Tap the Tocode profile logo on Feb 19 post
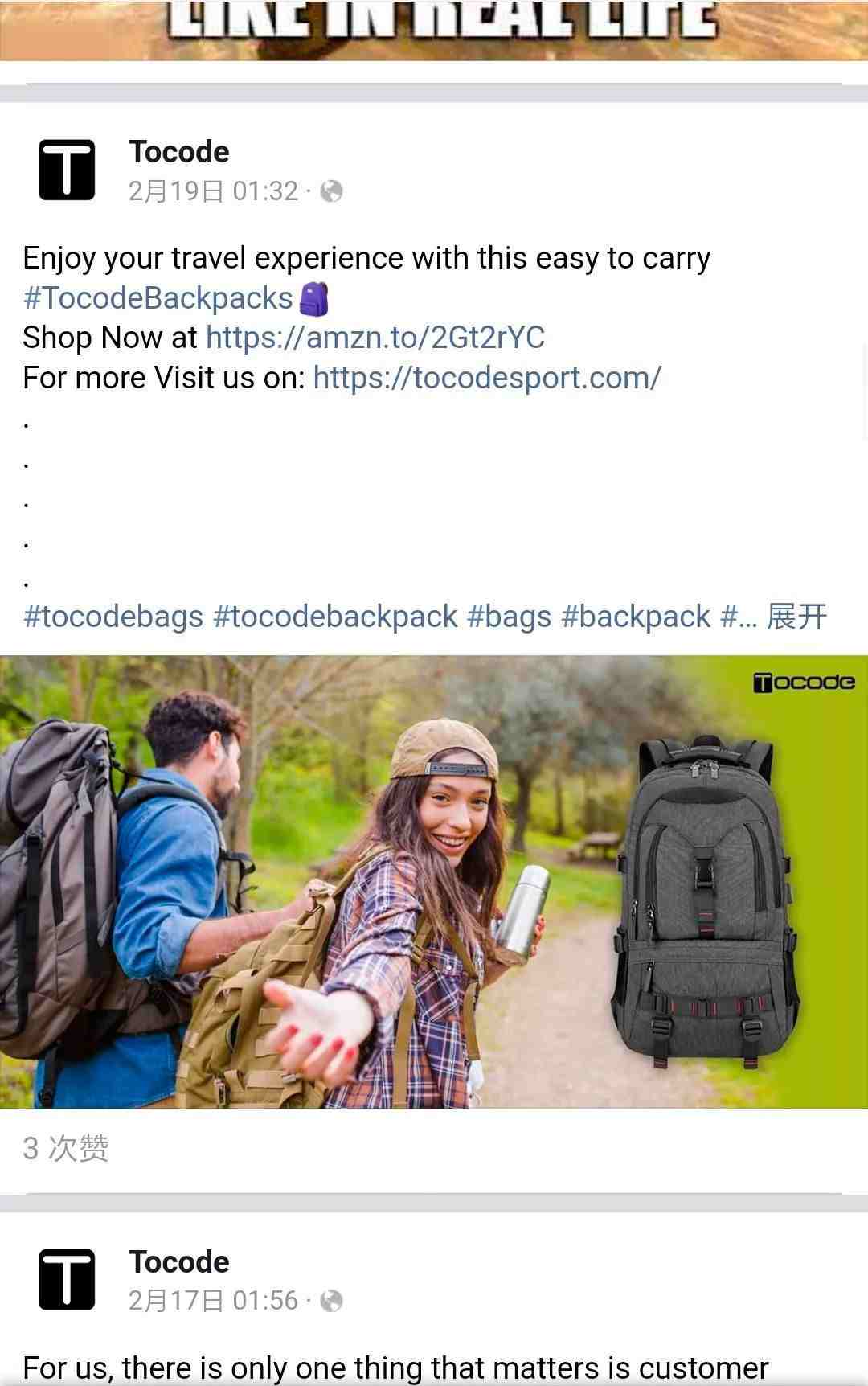The image size is (868, 1386). 67,170
